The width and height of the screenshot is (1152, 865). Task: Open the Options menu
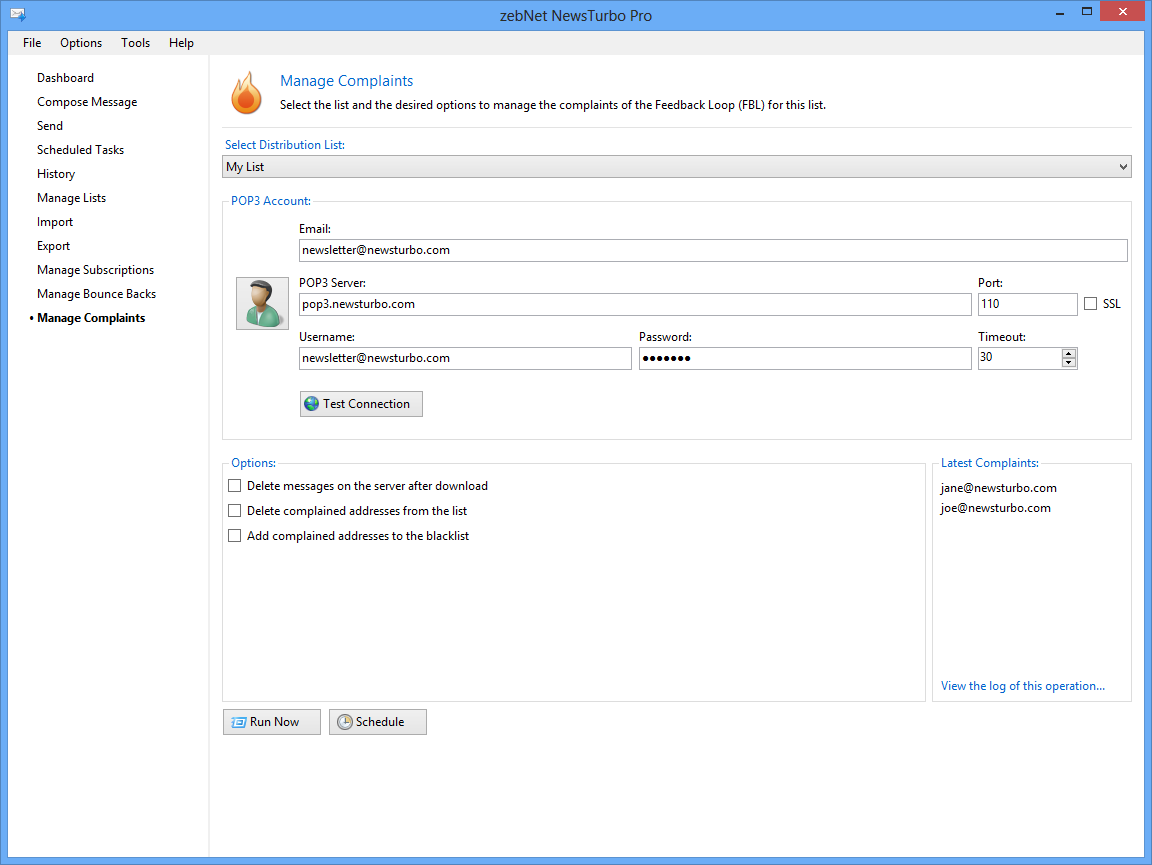[81, 43]
